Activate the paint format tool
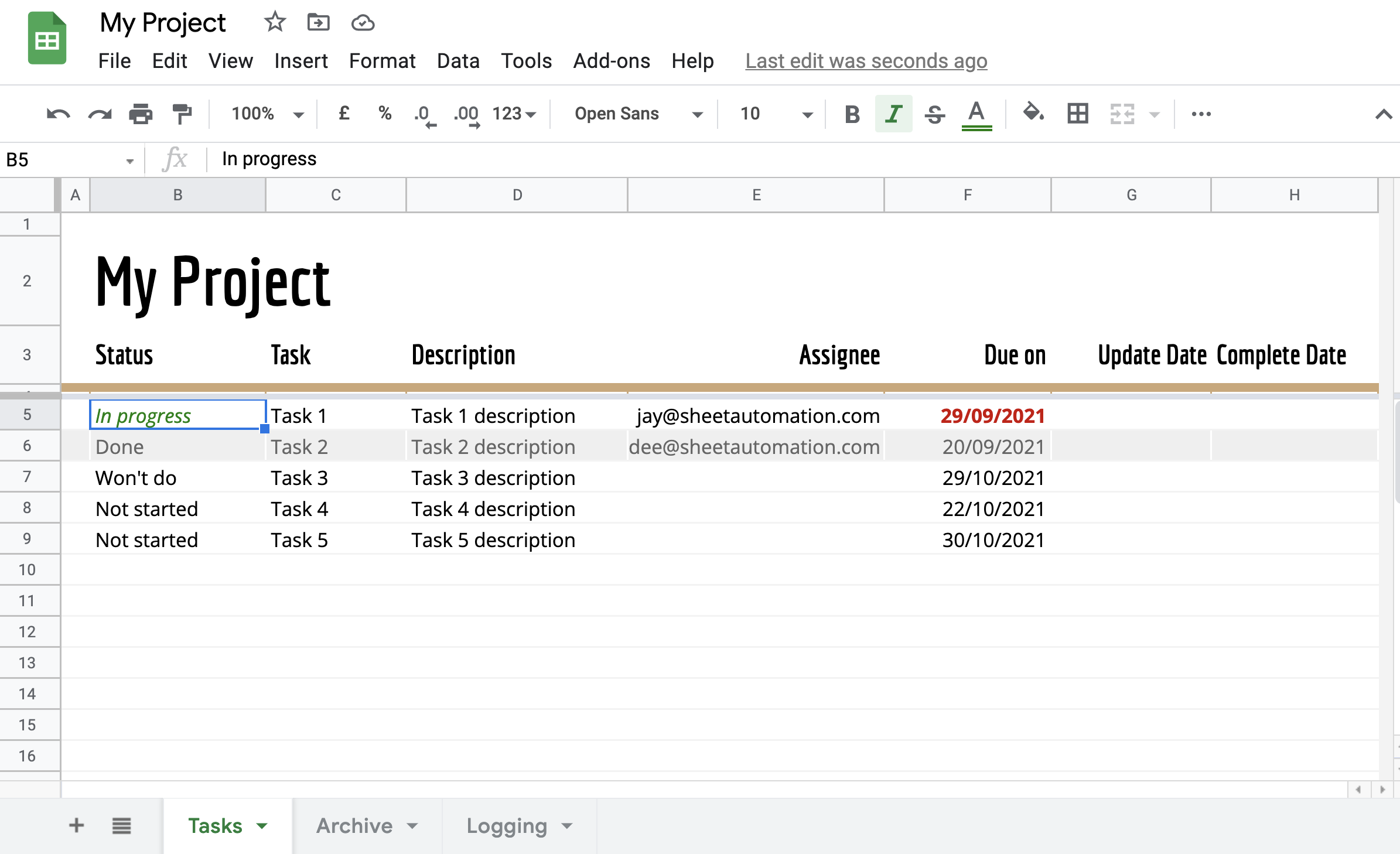 pyautogui.click(x=182, y=114)
